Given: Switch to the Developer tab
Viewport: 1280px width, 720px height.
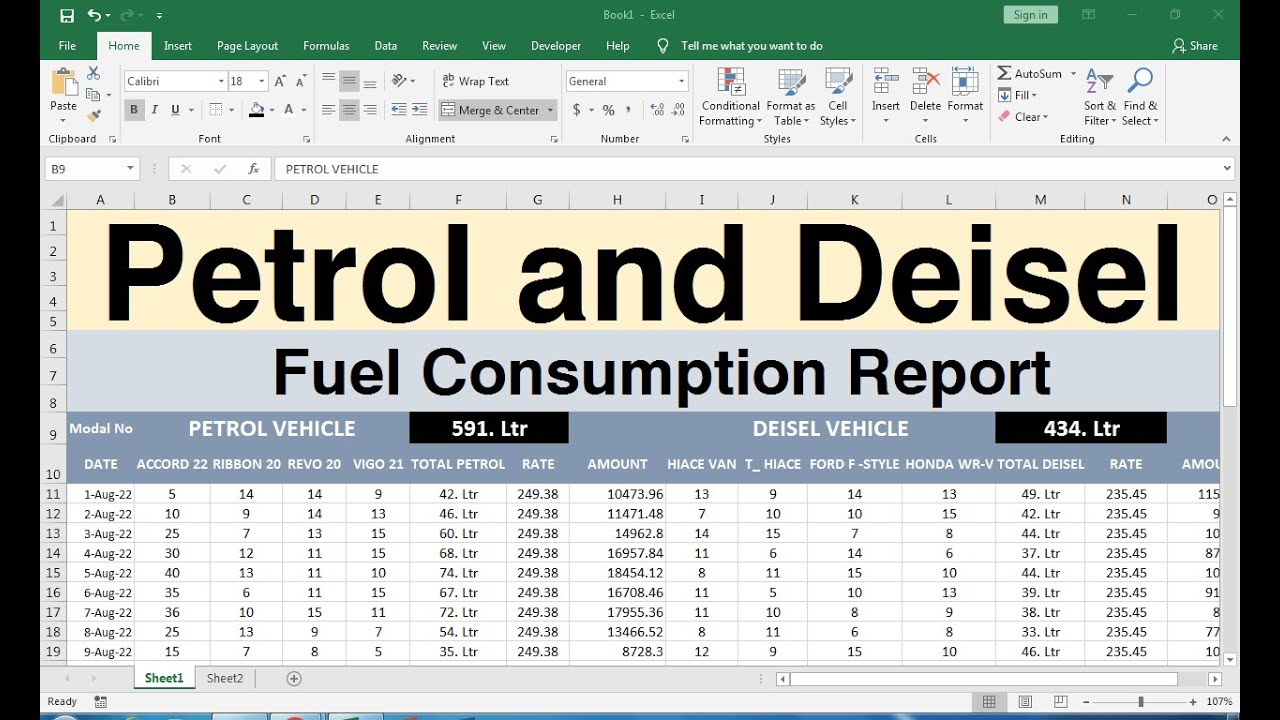Looking at the screenshot, I should click(556, 45).
